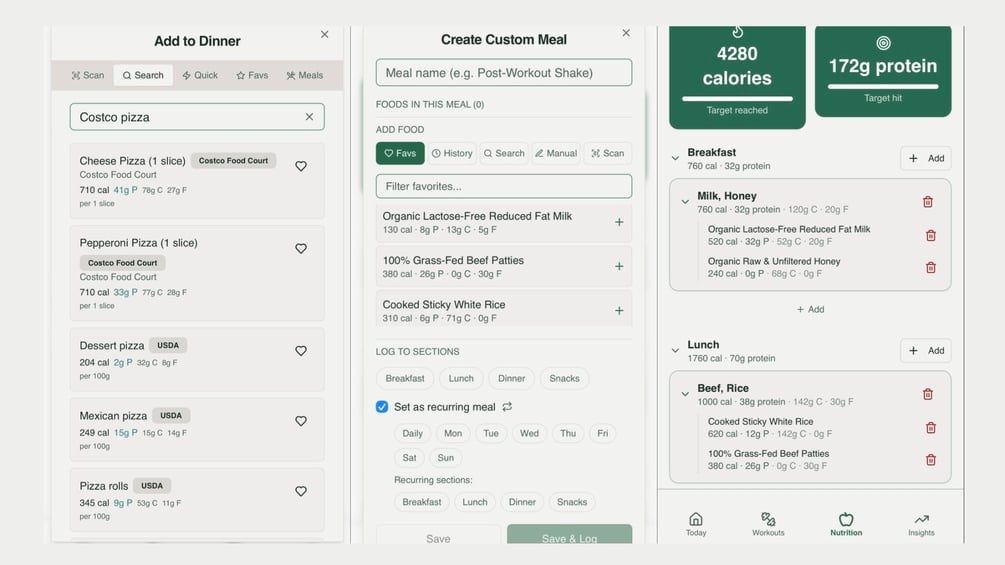Image resolution: width=1005 pixels, height=565 pixels.
Task: Collapse the Milk, Honey meal chevron
Action: coord(685,202)
